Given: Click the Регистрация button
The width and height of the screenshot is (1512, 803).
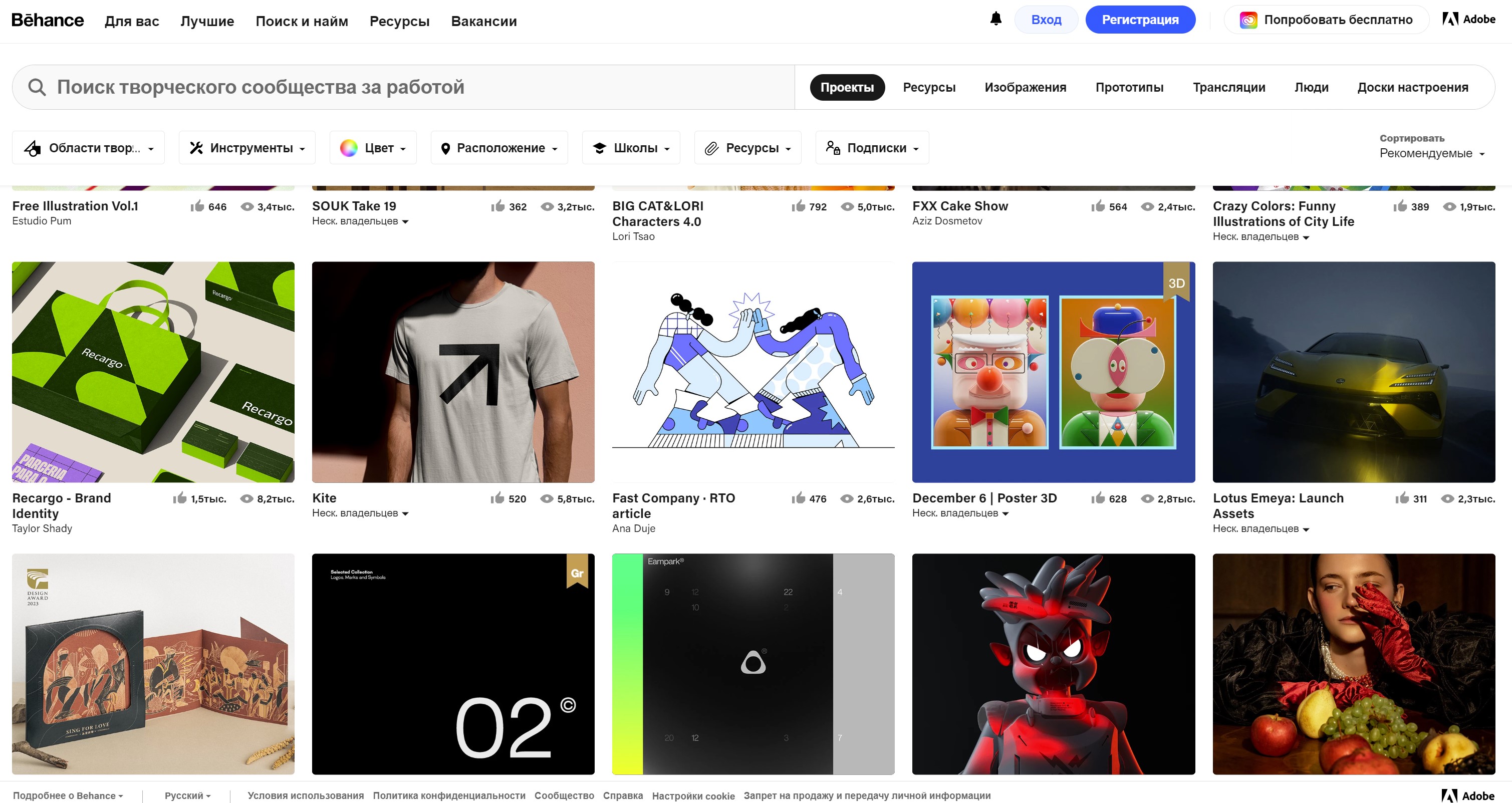Looking at the screenshot, I should pos(1140,20).
